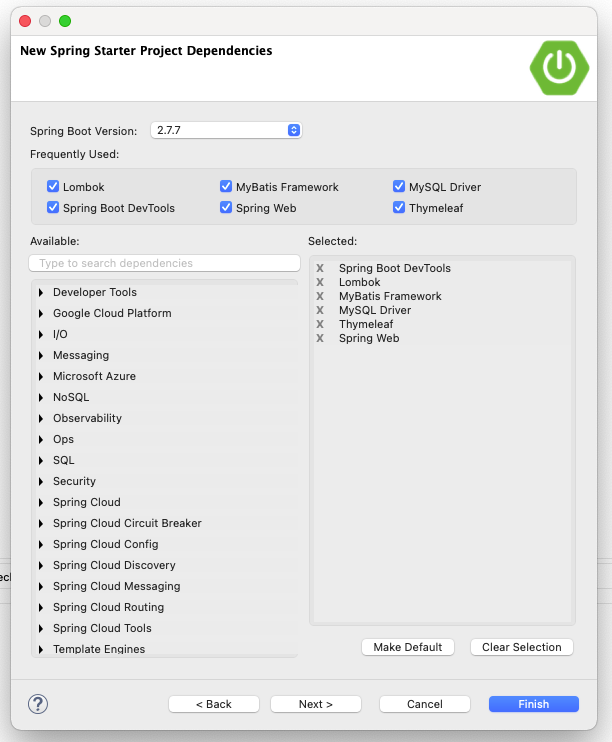
Task: Toggle the MyBatis Framework checkbox
Action: point(226,186)
